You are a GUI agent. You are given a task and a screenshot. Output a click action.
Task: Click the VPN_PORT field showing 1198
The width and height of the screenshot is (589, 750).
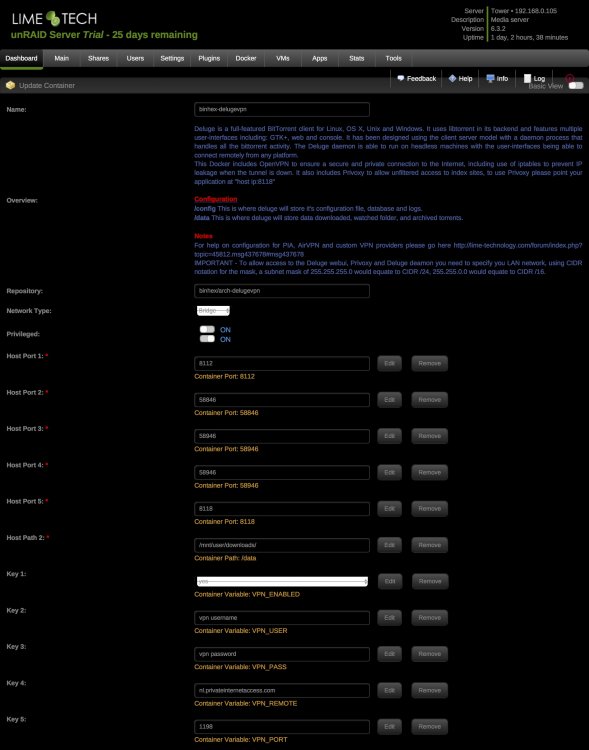[282, 727]
